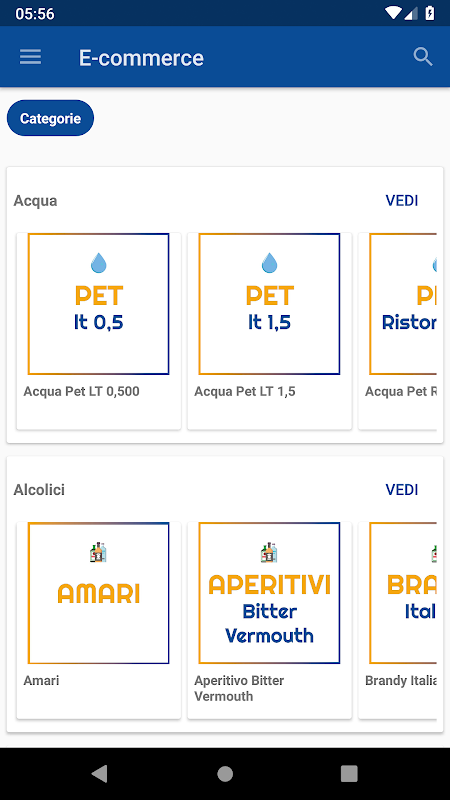The image size is (450, 800).
Task: Click VEDI next to Alcolici
Action: point(402,490)
